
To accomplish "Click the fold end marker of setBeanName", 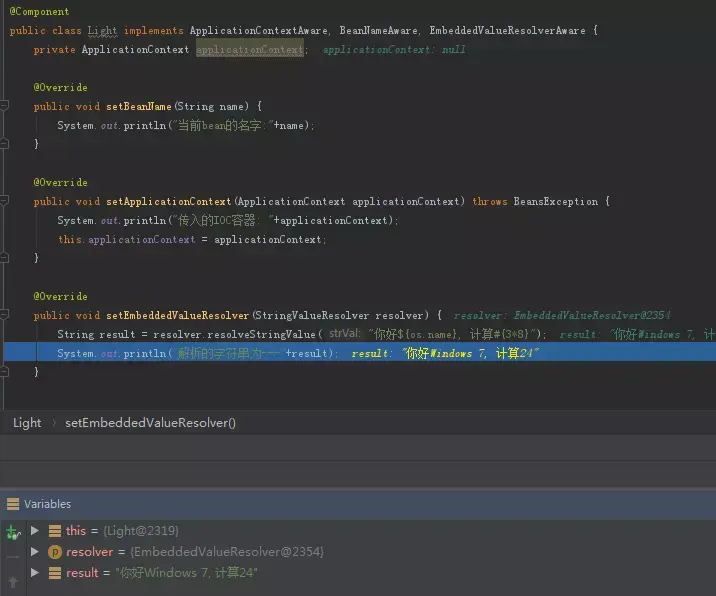I will [4, 144].
